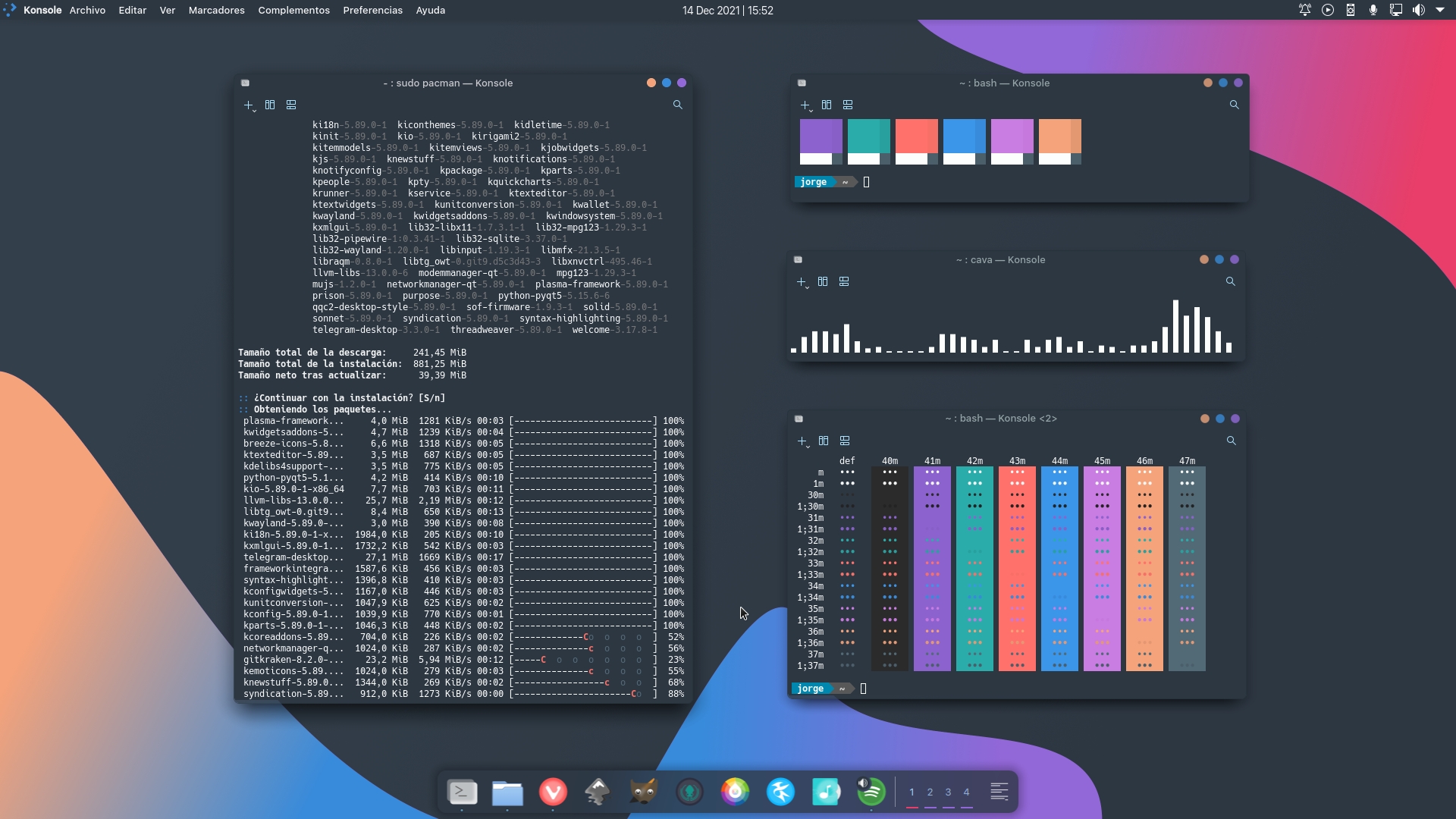Open window menu icon of Konsole <2> window

pos(799,419)
